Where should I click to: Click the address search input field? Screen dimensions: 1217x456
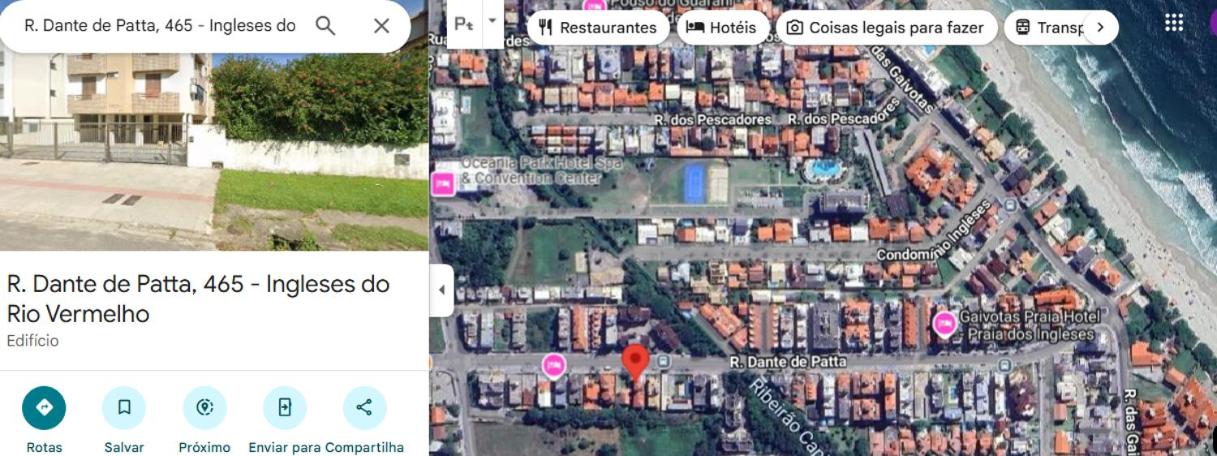click(160, 26)
